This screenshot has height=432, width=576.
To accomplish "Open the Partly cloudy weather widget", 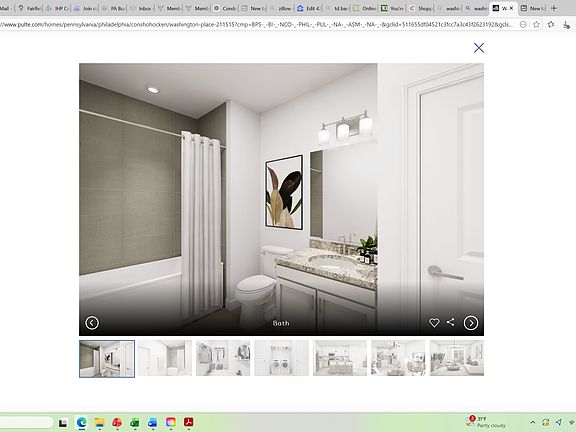I will [x=486, y=422].
